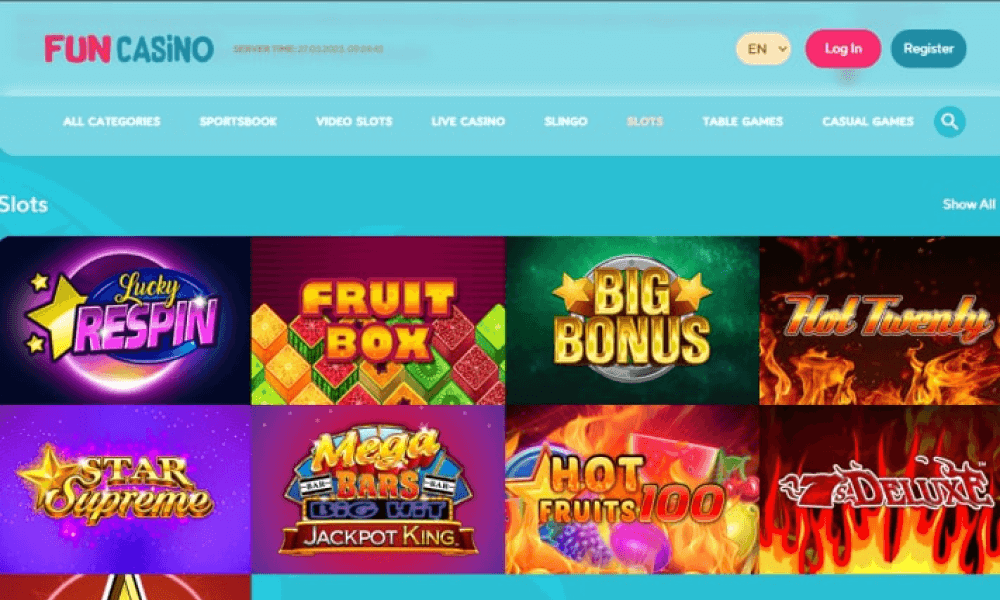The height and width of the screenshot is (600, 1000).
Task: Expand the EN language dropdown
Action: (763, 48)
